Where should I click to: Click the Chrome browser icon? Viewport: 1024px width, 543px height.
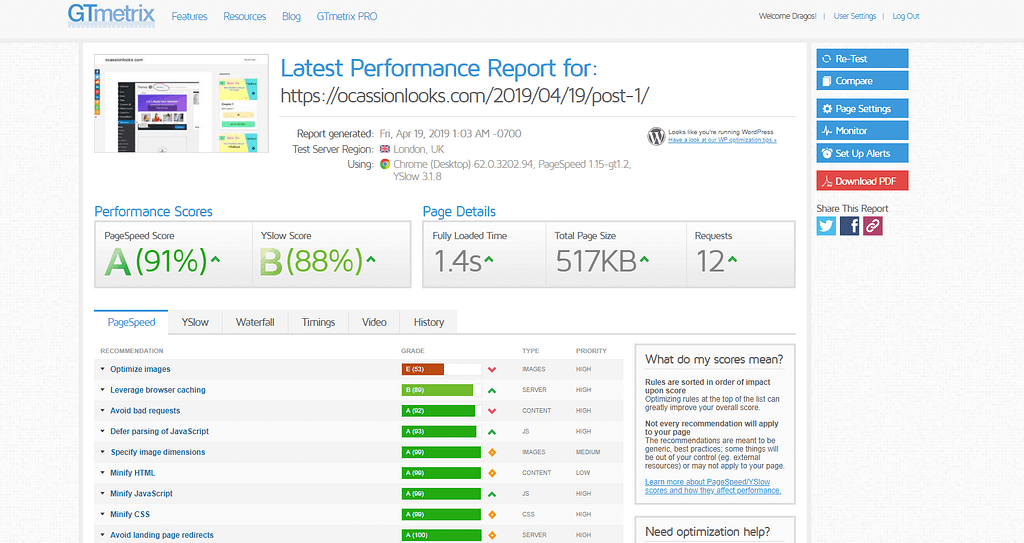(x=385, y=165)
